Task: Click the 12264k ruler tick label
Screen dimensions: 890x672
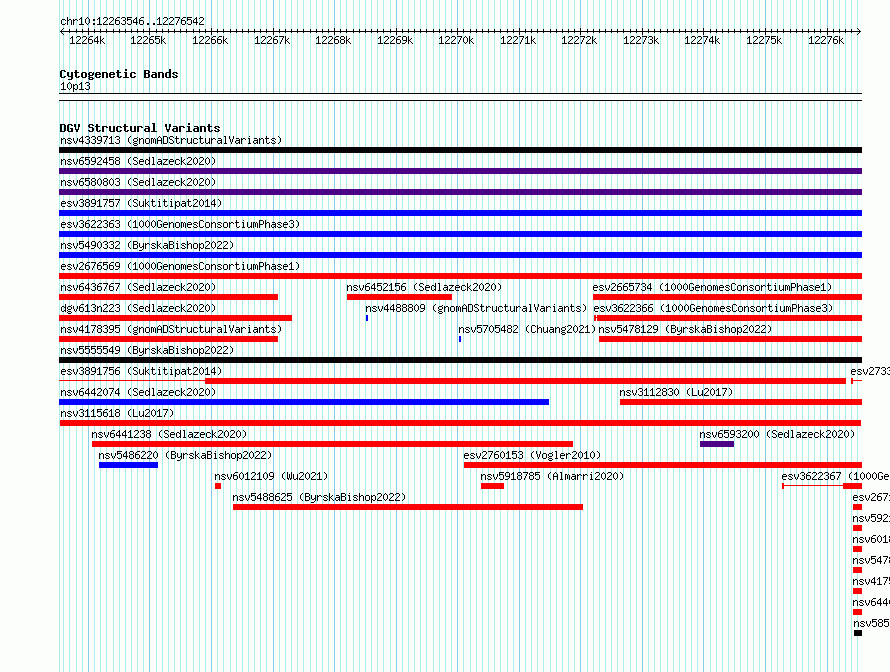Action: pos(87,40)
